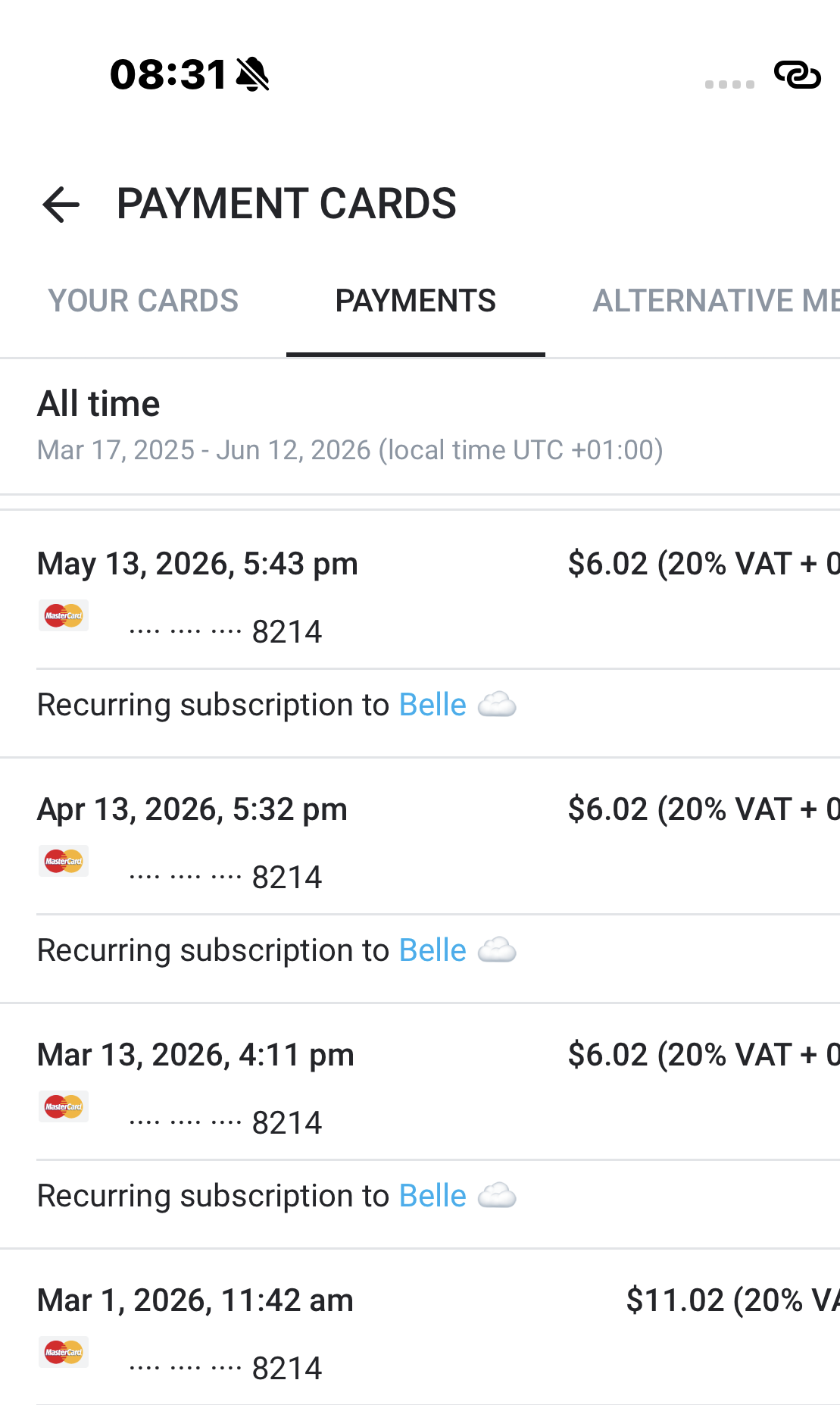This screenshot has height=1405, width=840.
Task: Tap the Mar 17, 2025 - Jun 12, 2026 range text
Action: click(350, 450)
